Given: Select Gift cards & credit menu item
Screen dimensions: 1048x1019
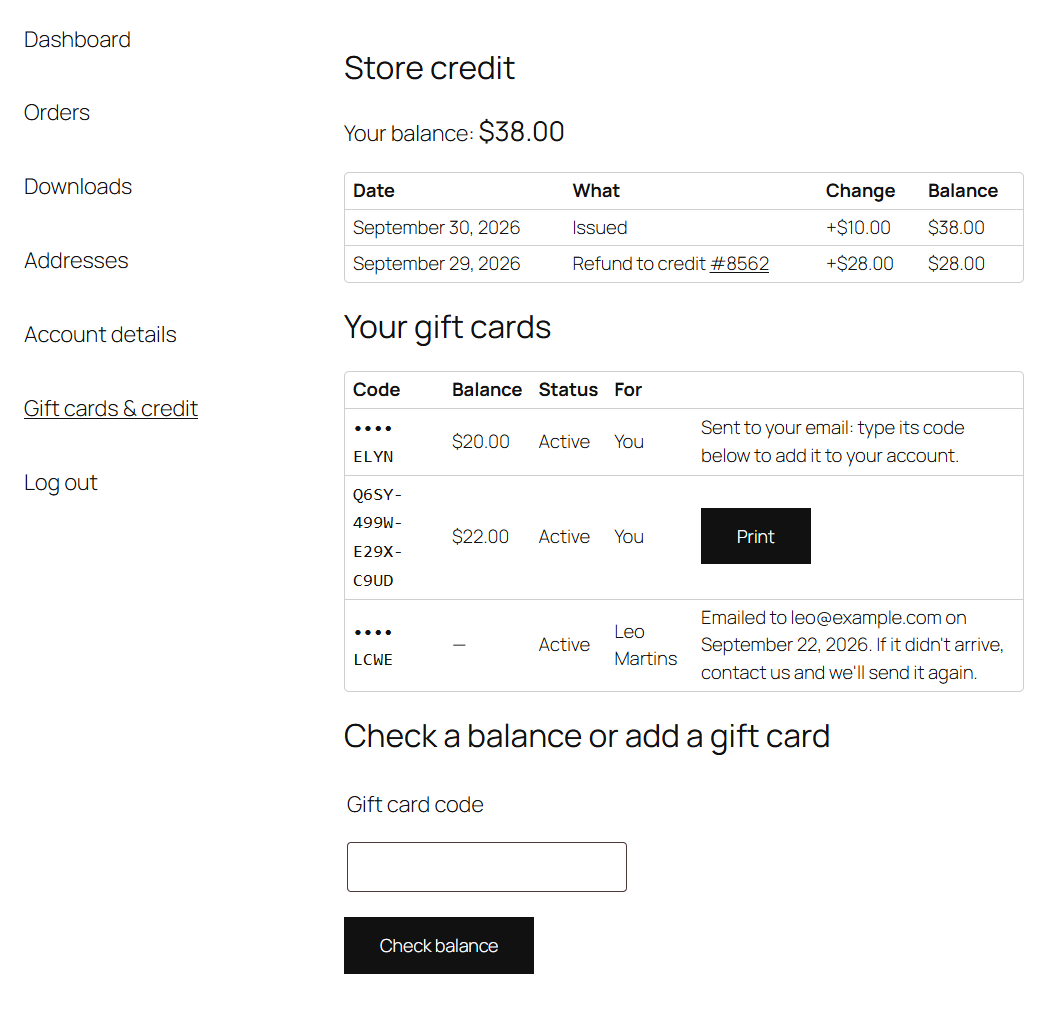Looking at the screenshot, I should point(111,408).
